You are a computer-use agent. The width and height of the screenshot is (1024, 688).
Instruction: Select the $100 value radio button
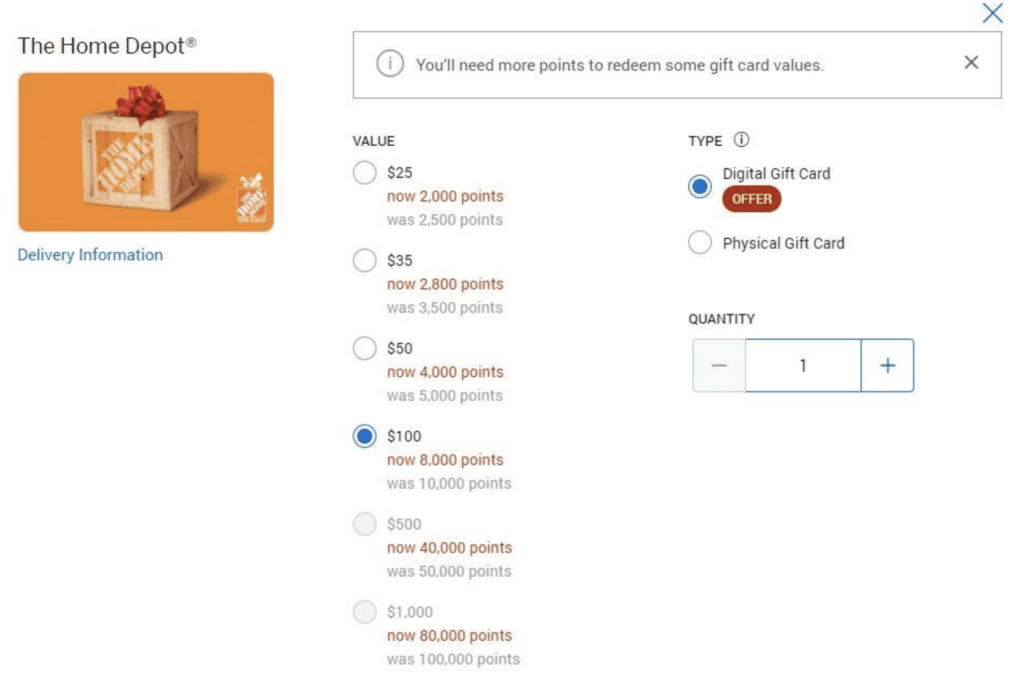365,437
